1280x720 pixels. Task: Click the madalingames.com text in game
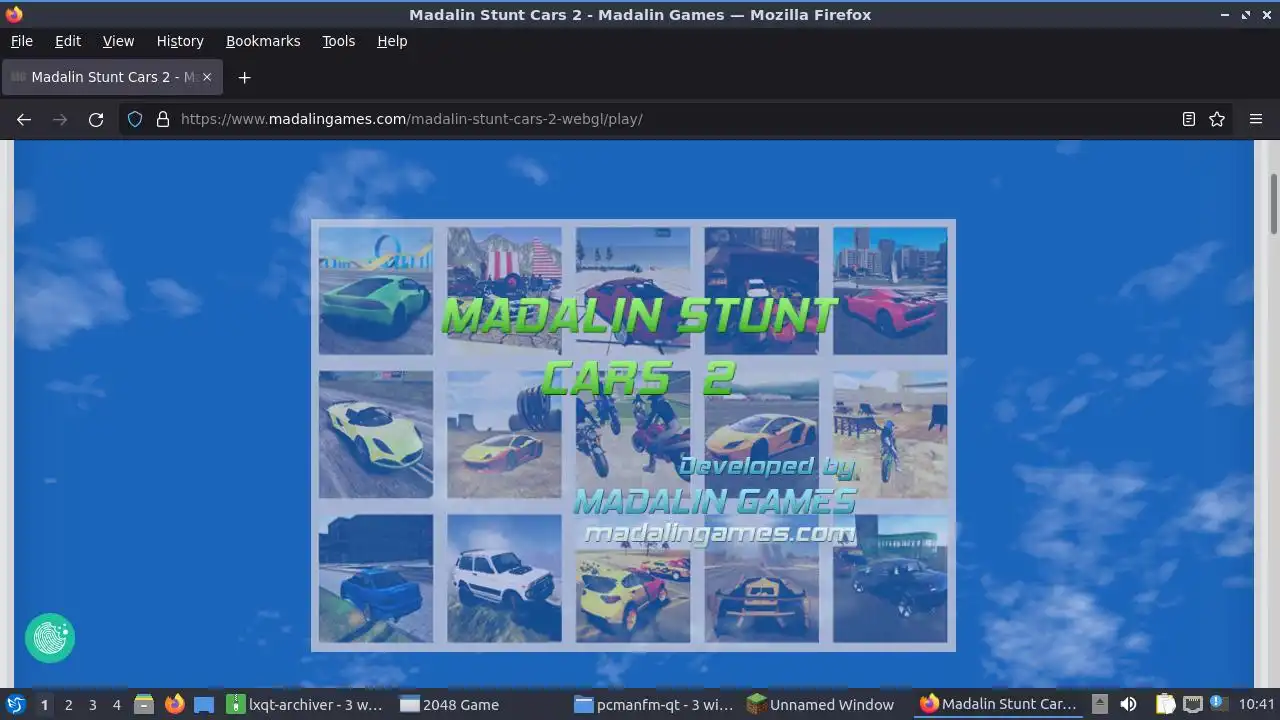click(720, 534)
